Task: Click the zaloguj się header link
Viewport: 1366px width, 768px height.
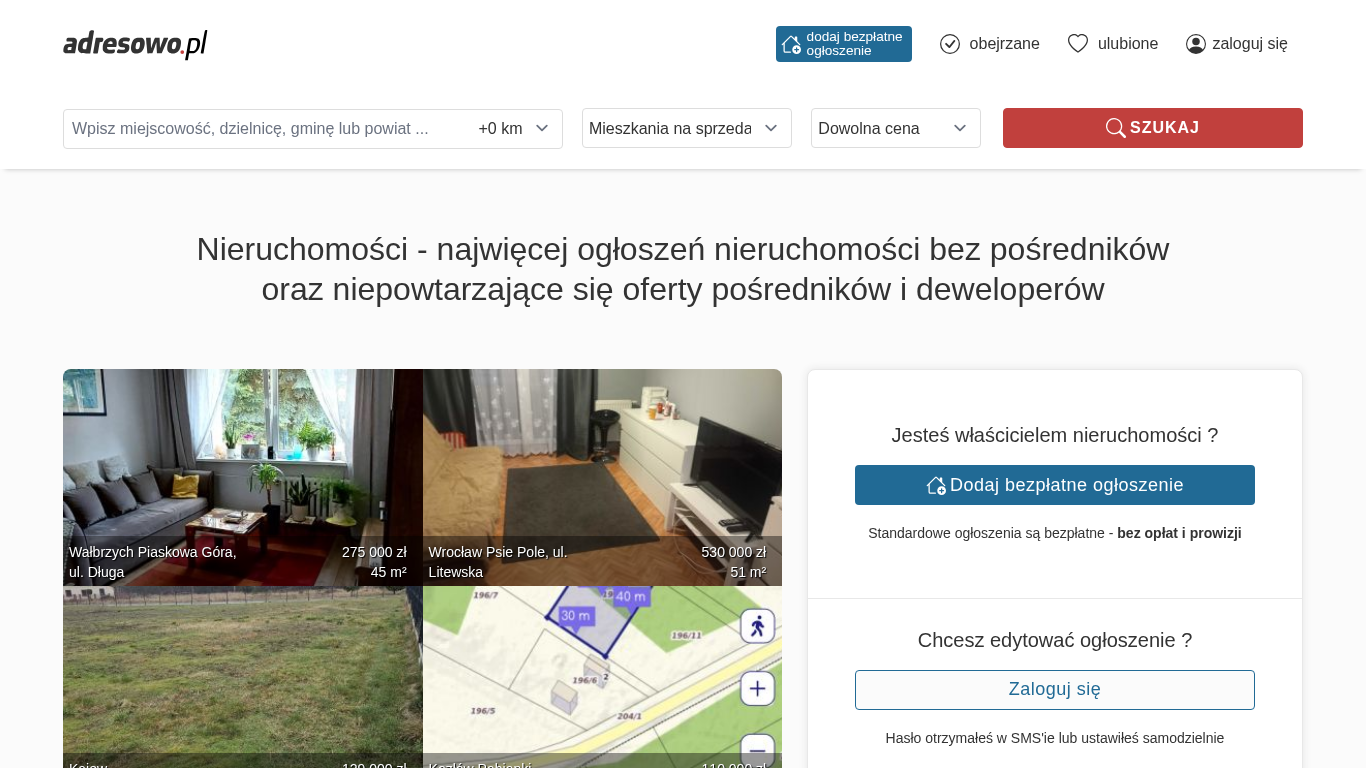Action: (x=1249, y=44)
